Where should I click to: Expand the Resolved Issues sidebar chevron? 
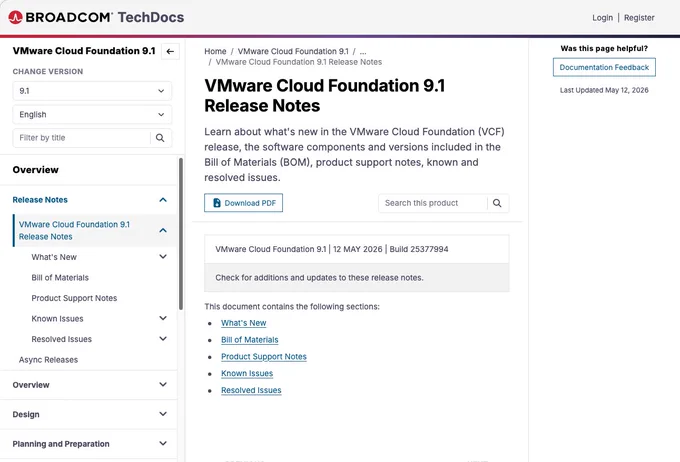(x=163, y=338)
